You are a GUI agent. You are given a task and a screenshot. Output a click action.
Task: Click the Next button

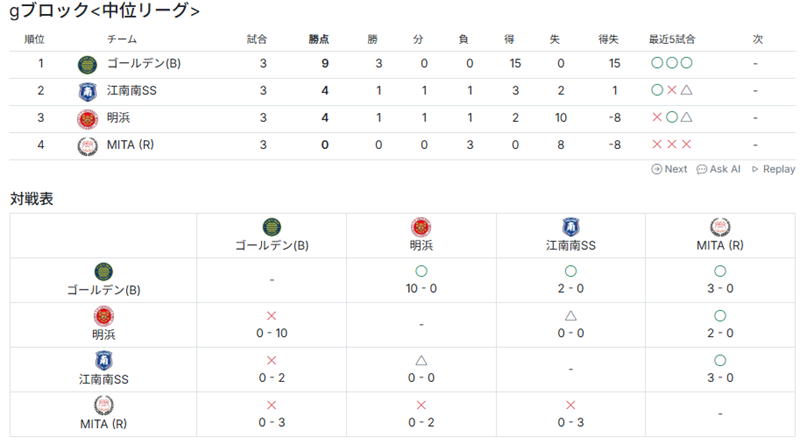tap(669, 169)
